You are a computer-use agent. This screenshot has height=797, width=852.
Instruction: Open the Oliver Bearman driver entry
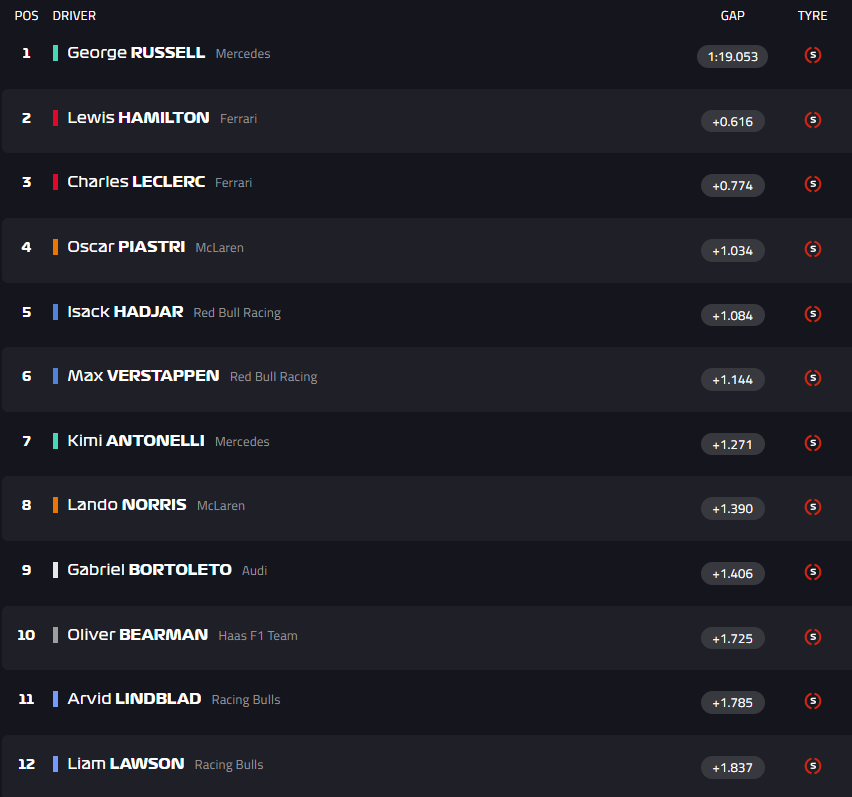137,634
